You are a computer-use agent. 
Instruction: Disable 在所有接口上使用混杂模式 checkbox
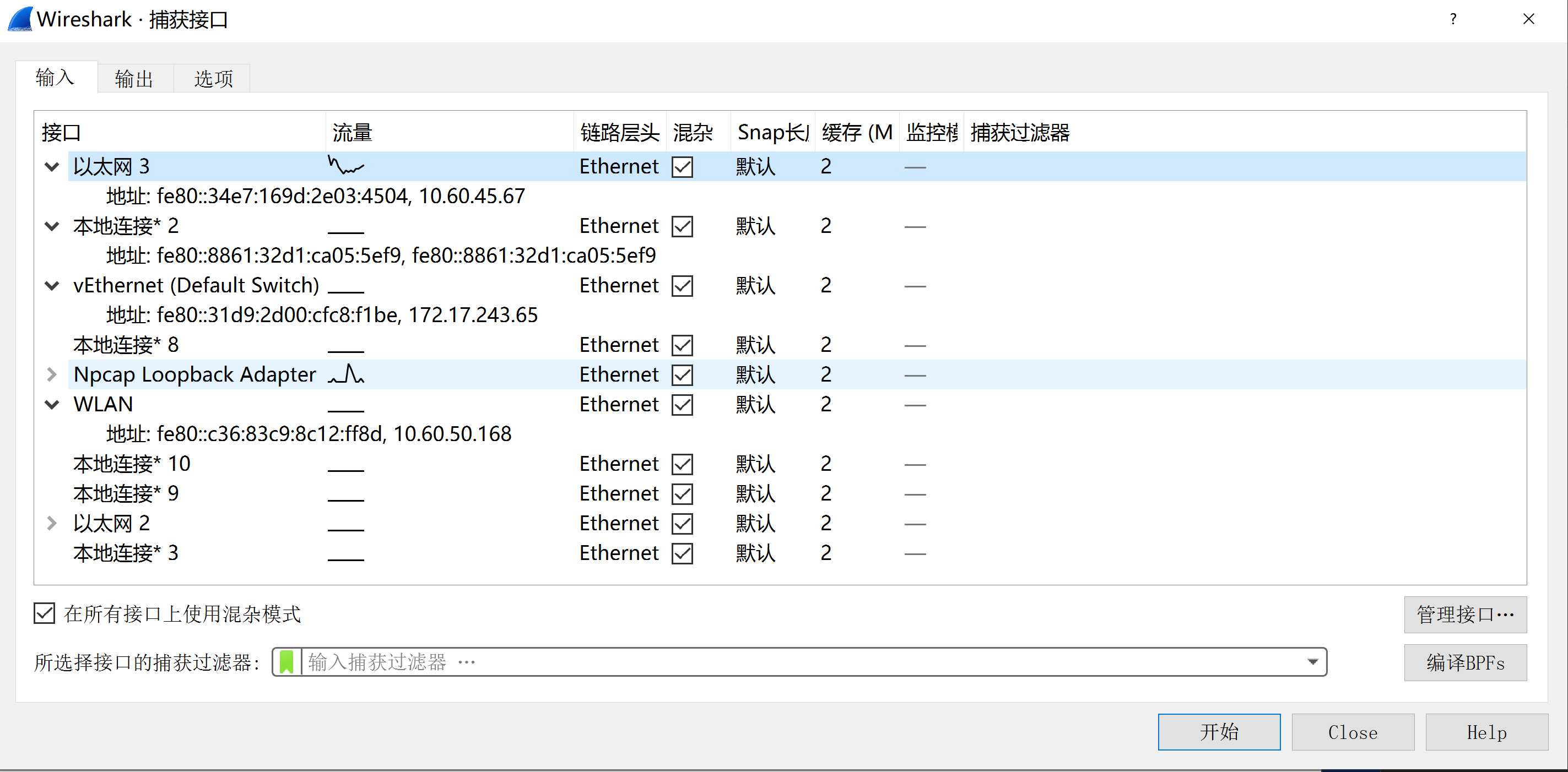(45, 613)
